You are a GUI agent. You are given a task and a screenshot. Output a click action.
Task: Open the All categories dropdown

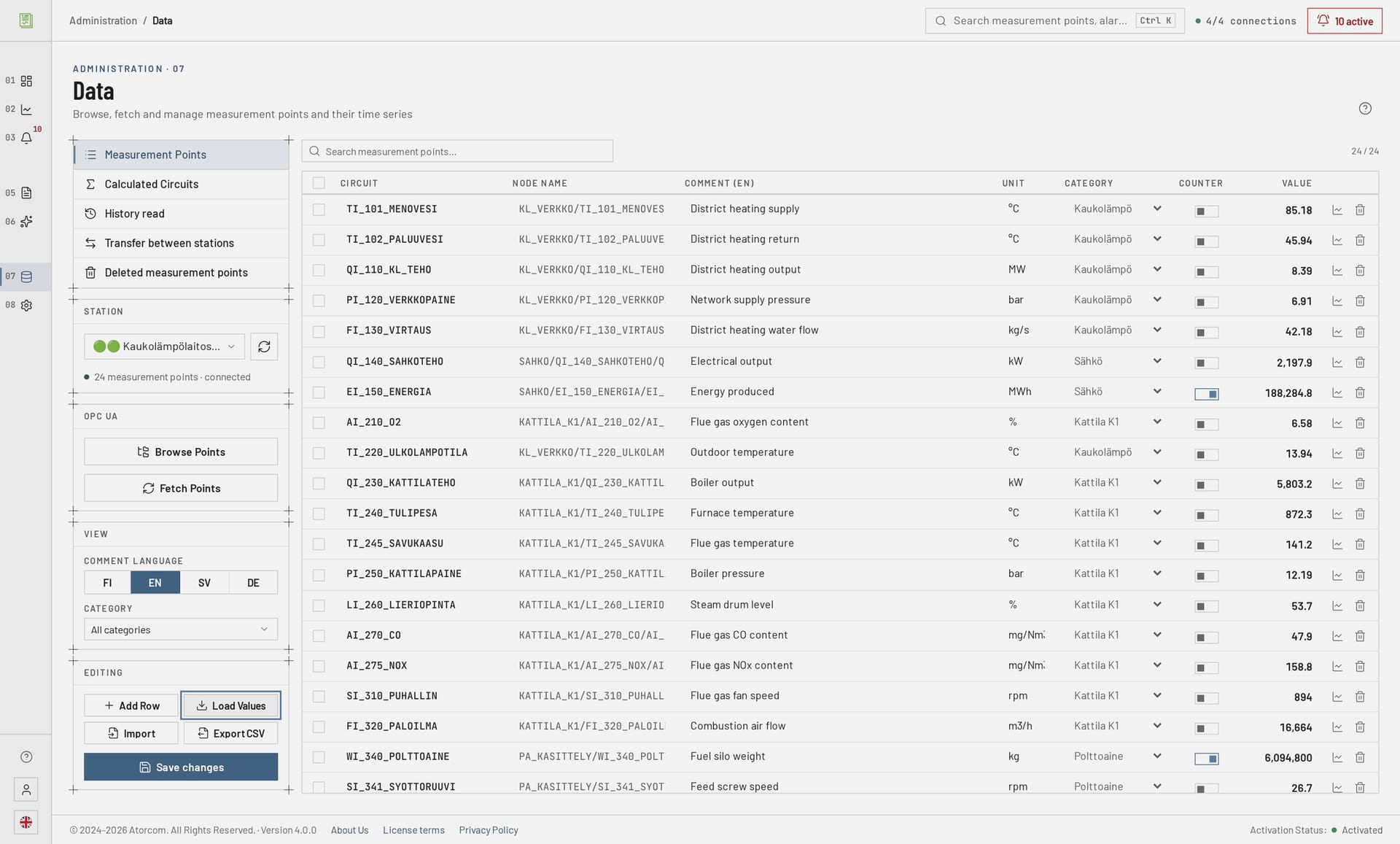(181, 630)
